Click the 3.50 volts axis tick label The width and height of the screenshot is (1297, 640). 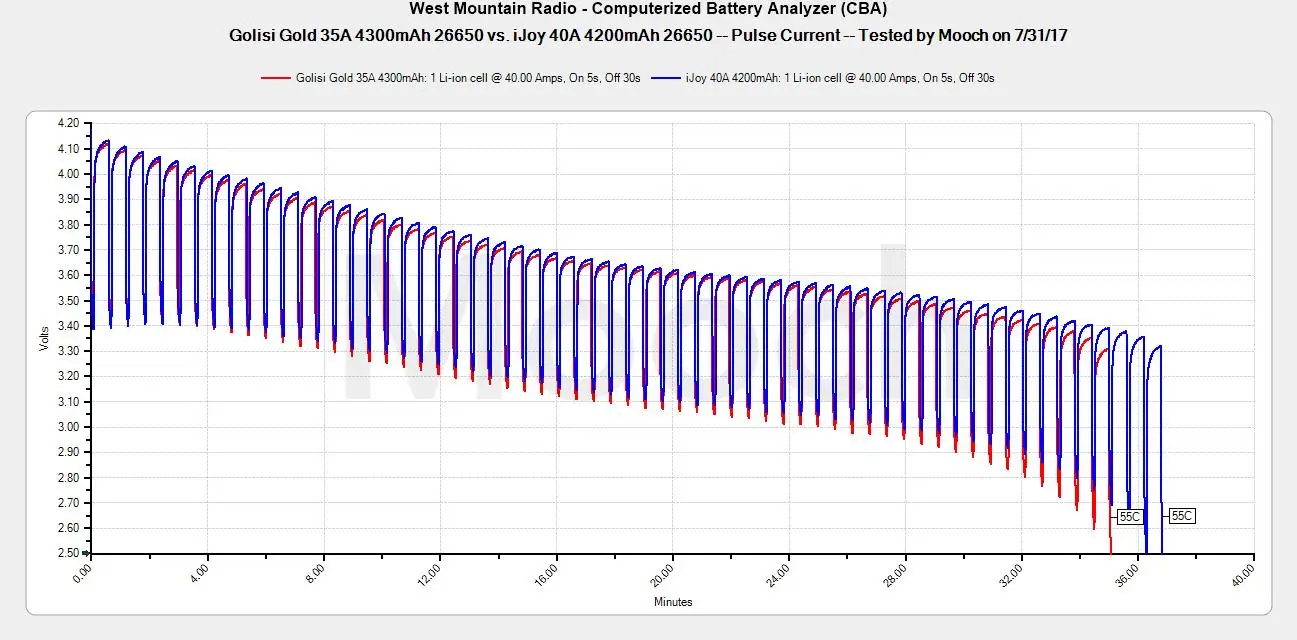pyautogui.click(x=68, y=300)
